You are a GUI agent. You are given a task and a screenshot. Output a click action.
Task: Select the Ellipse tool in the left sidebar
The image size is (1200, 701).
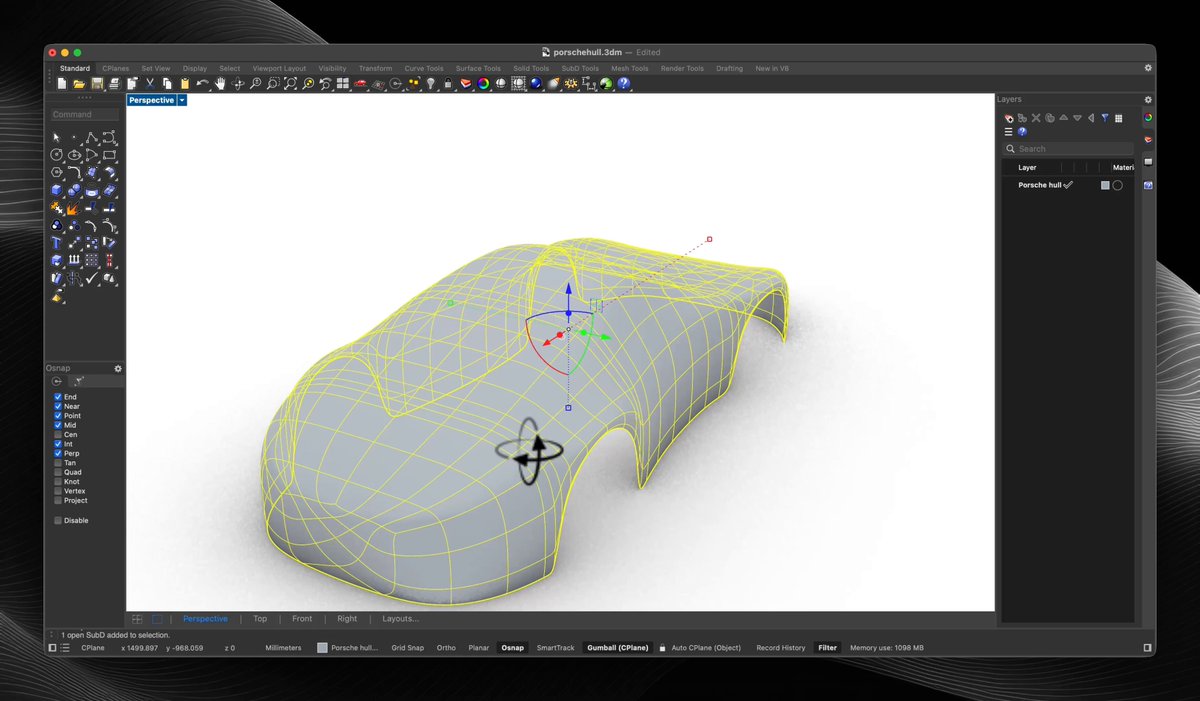[74, 155]
